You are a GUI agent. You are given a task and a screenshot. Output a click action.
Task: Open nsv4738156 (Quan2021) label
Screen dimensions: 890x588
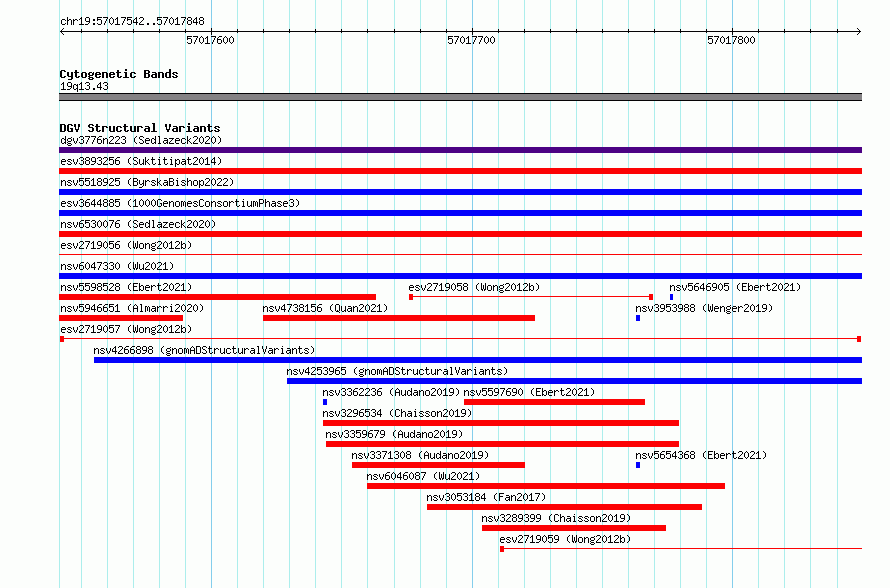pos(325,308)
